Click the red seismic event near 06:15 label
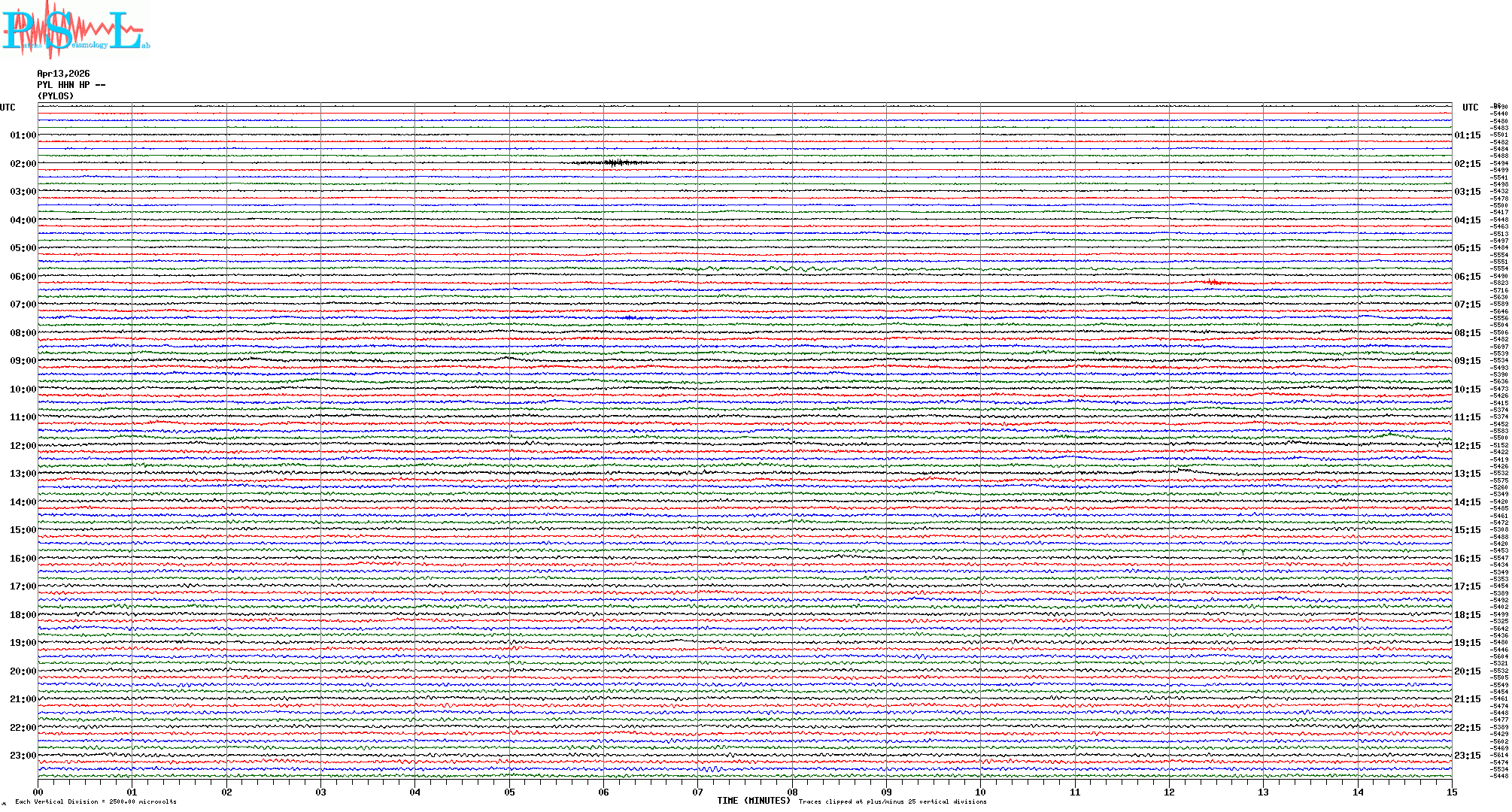 (1213, 282)
